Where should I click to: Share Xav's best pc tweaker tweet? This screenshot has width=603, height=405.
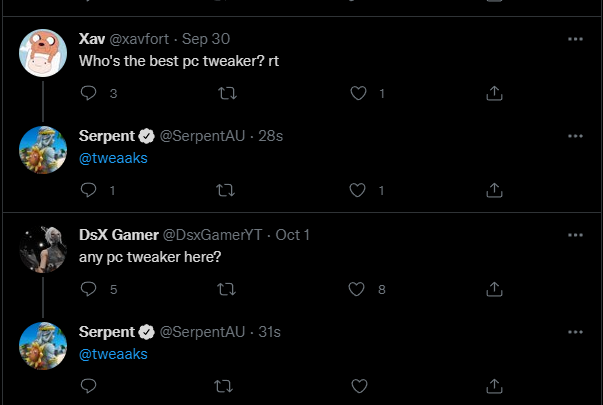tap(493, 93)
